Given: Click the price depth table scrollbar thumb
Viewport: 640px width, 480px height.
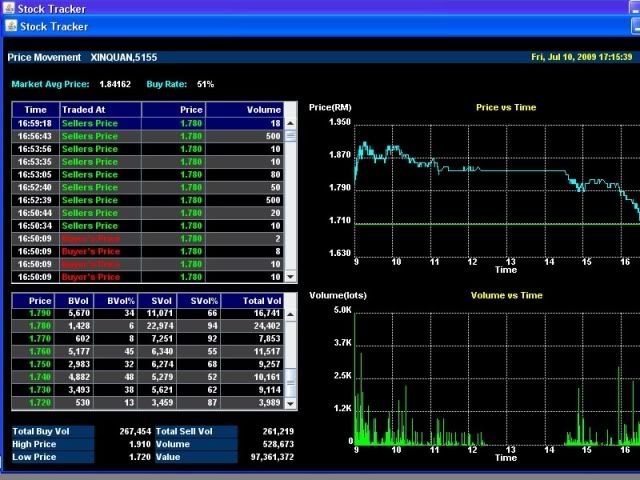Looking at the screenshot, I should 291,380.
